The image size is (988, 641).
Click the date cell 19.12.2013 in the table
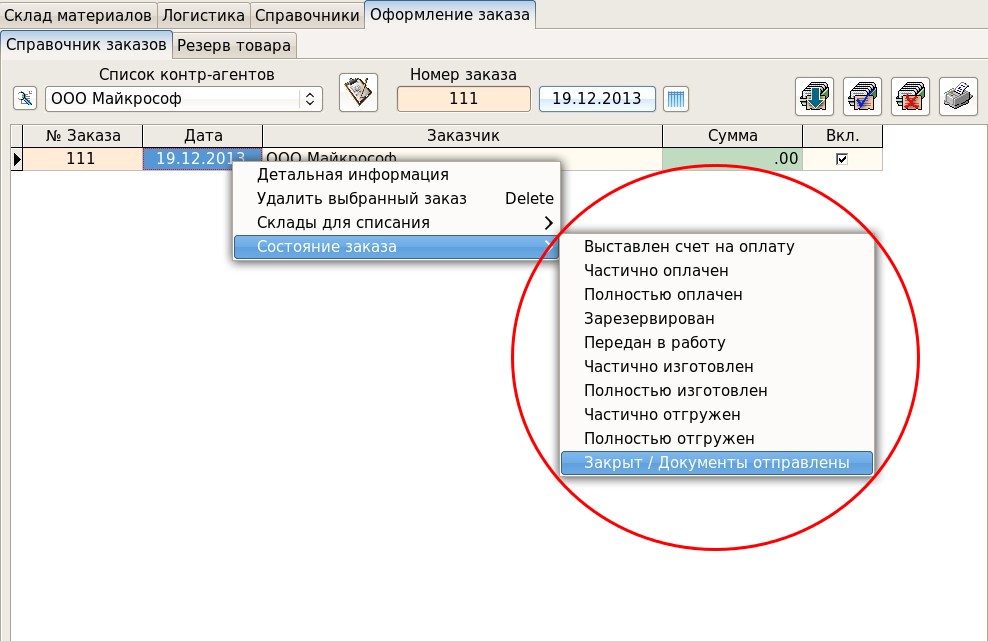coord(203,159)
